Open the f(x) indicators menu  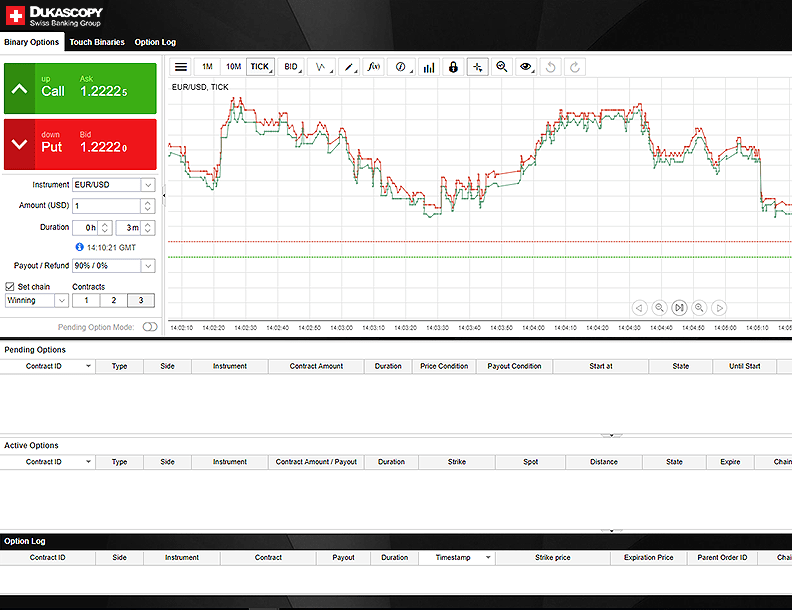tap(374, 67)
